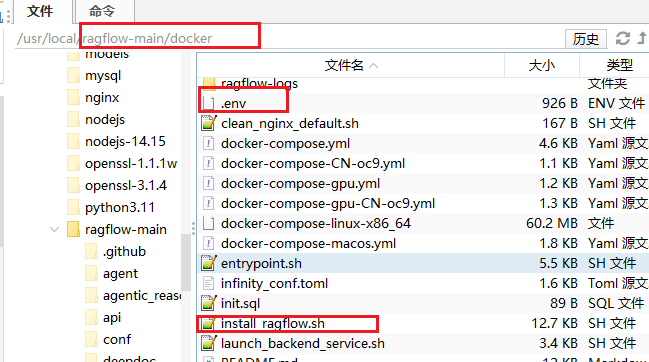Select infinity_conf.toml file

(423, 283)
